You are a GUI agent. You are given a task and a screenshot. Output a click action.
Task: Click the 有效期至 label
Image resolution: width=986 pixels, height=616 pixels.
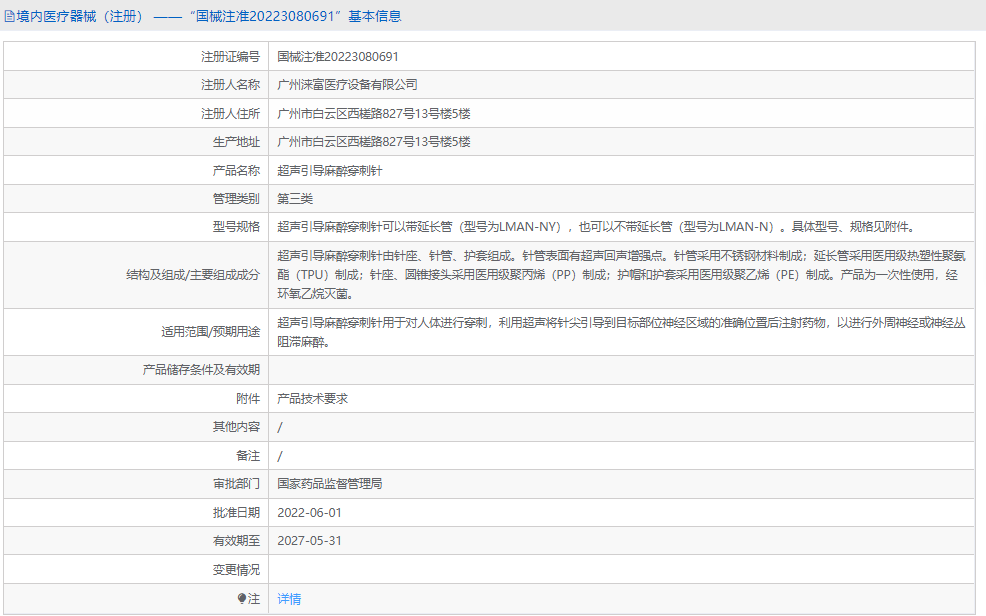click(236, 541)
